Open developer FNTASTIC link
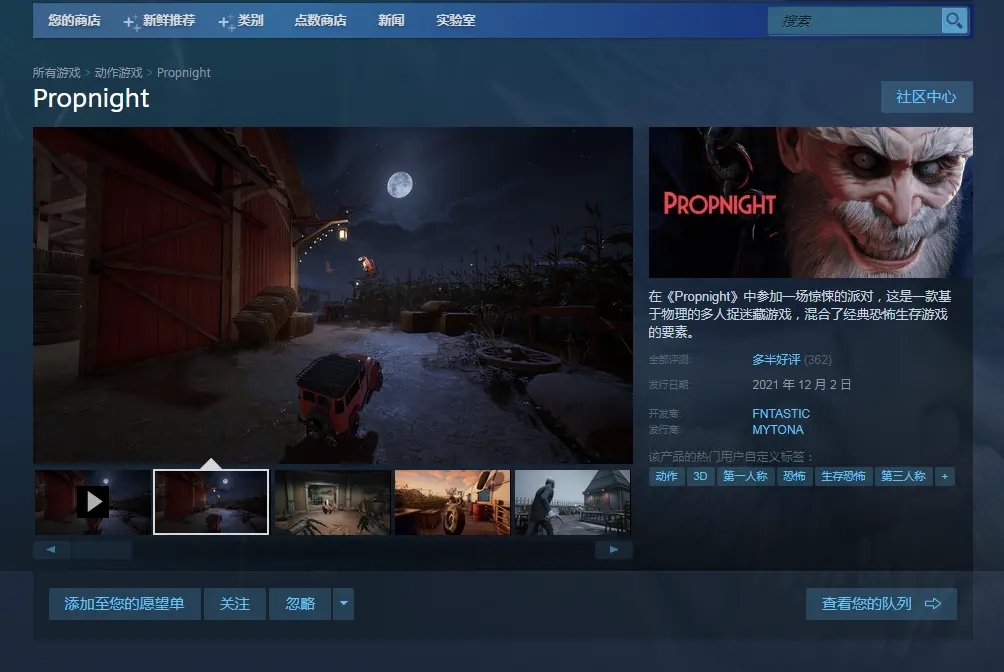 point(781,414)
